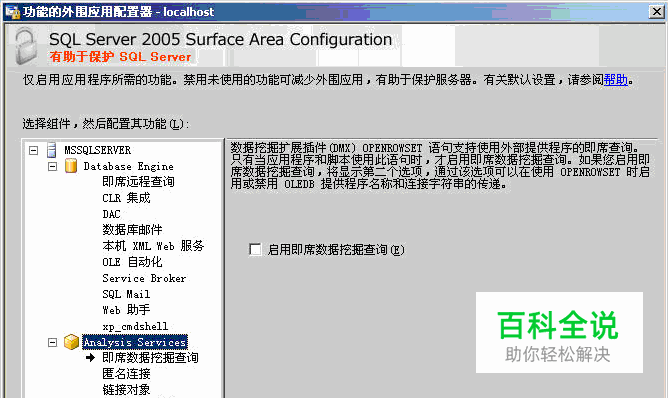Select 即席数据挖掘查询 tree item
The height and width of the screenshot is (398, 668).
[150, 358]
